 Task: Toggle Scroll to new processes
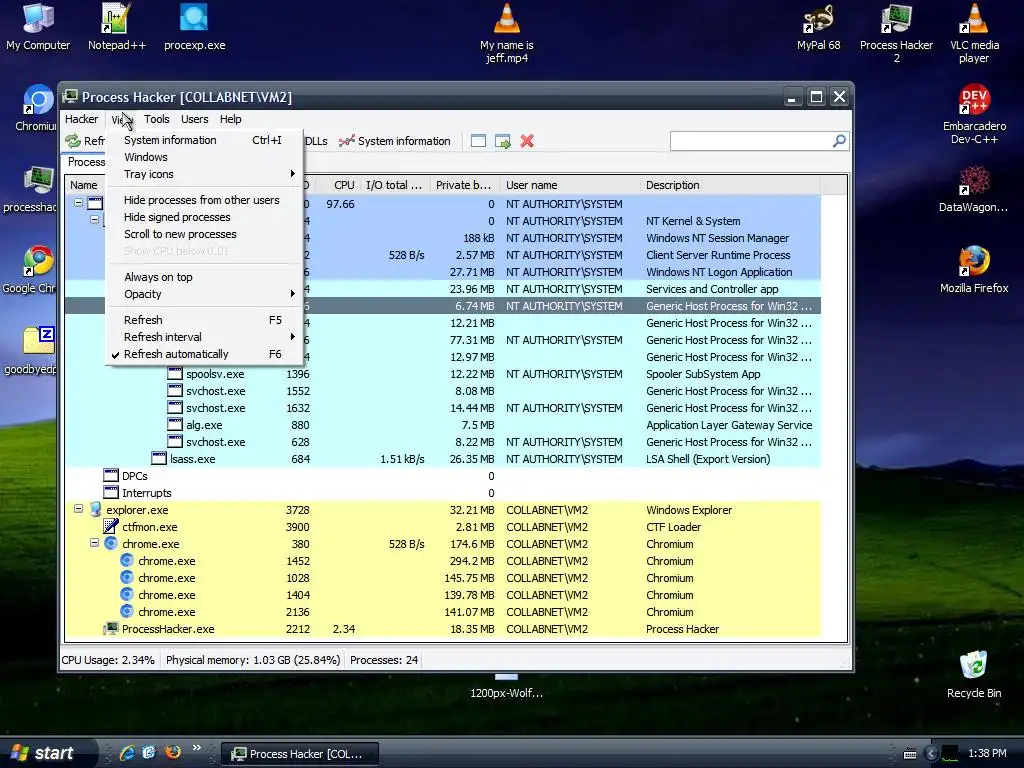pyautogui.click(x=202, y=234)
